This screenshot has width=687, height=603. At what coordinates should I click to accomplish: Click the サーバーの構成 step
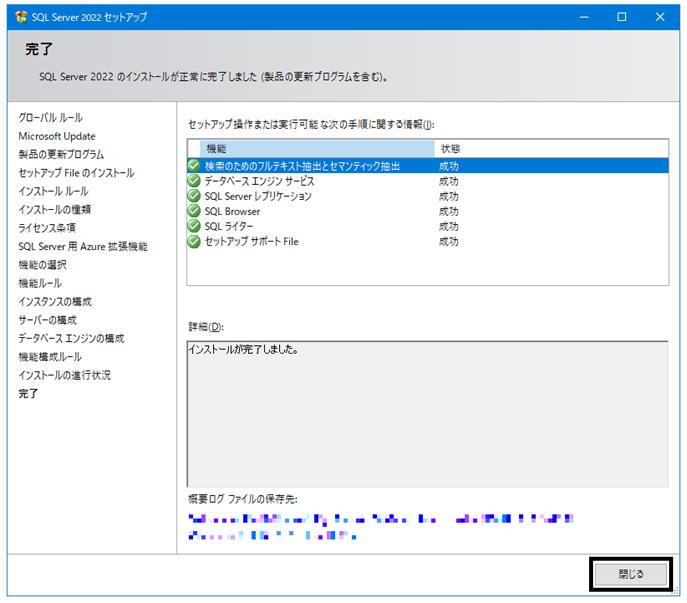pos(47,320)
